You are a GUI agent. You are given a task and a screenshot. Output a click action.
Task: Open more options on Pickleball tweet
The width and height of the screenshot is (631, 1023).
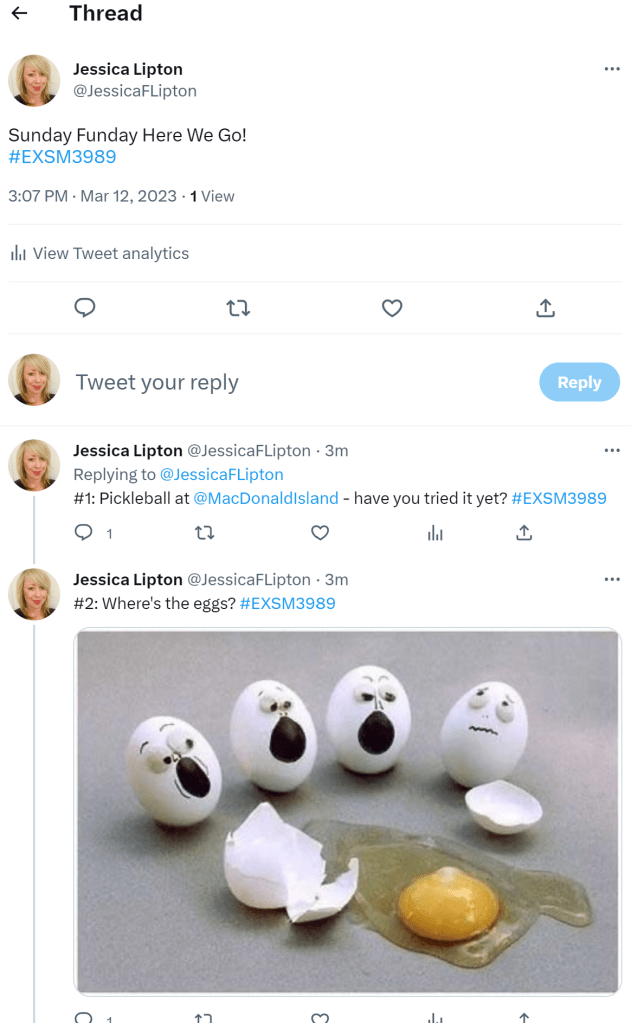612,451
